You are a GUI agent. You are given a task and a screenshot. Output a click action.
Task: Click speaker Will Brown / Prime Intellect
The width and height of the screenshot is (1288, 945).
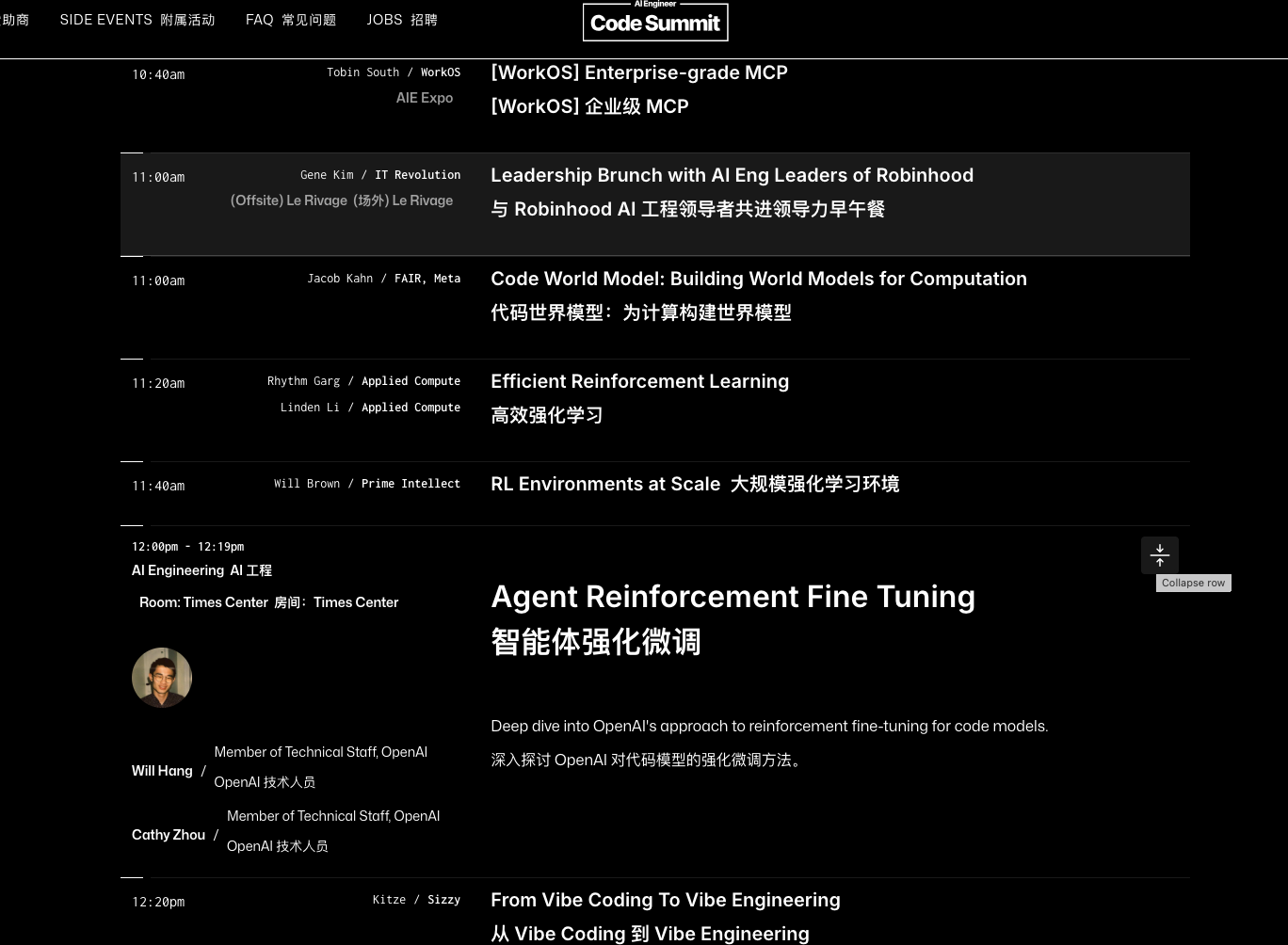click(x=367, y=484)
